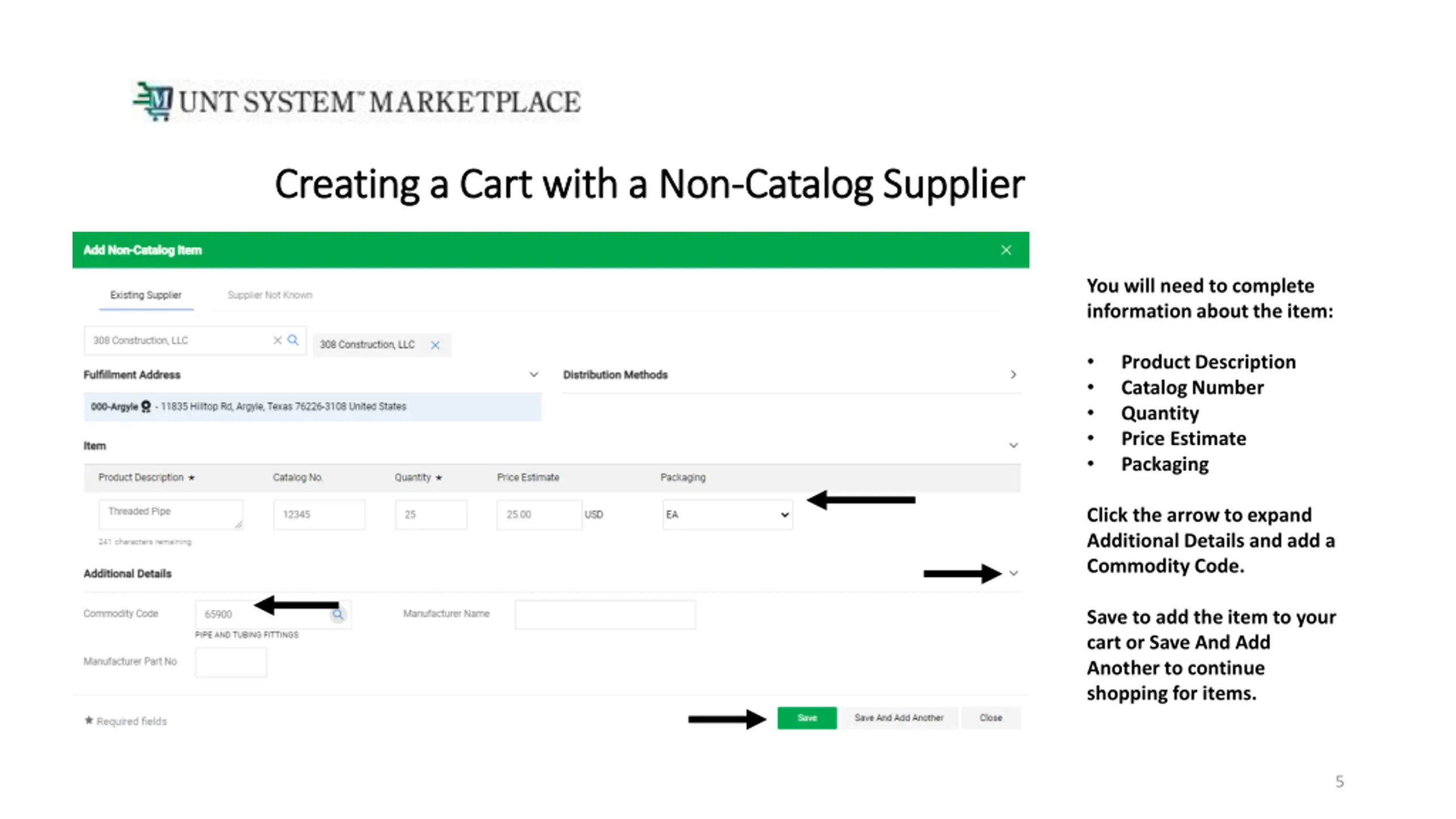Viewport: 1456px width, 819px height.
Task: Click the Commodity Code search icon
Action: (338, 614)
